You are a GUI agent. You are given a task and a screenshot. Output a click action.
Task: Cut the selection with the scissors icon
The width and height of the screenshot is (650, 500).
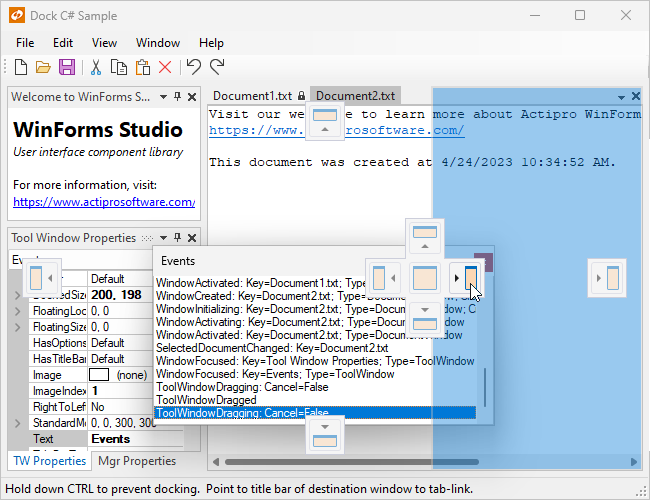[x=96, y=67]
